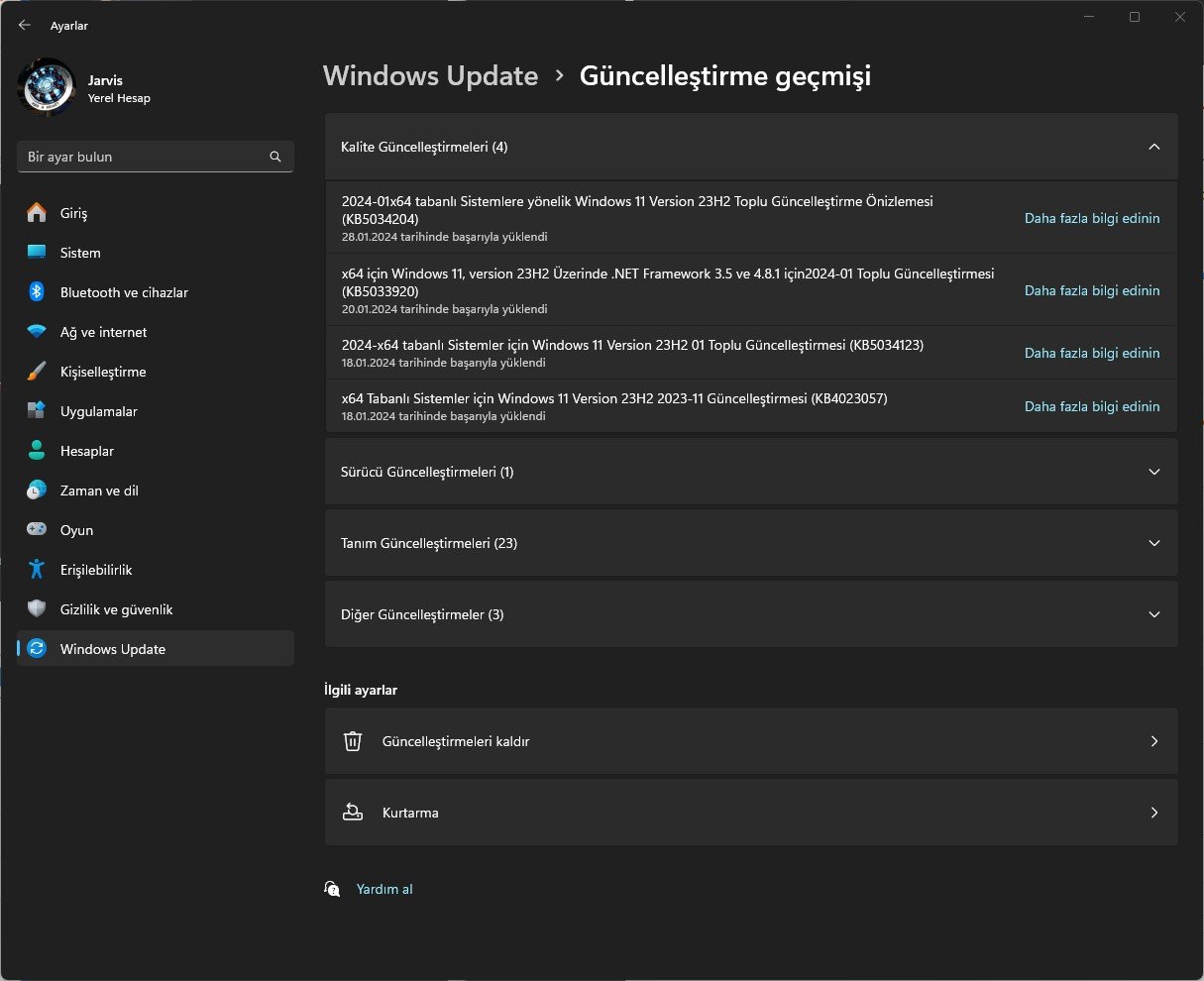This screenshot has height=981, width=1204.
Task: Click 'İlgili ayarlar' section heading
Action: pyautogui.click(x=361, y=690)
